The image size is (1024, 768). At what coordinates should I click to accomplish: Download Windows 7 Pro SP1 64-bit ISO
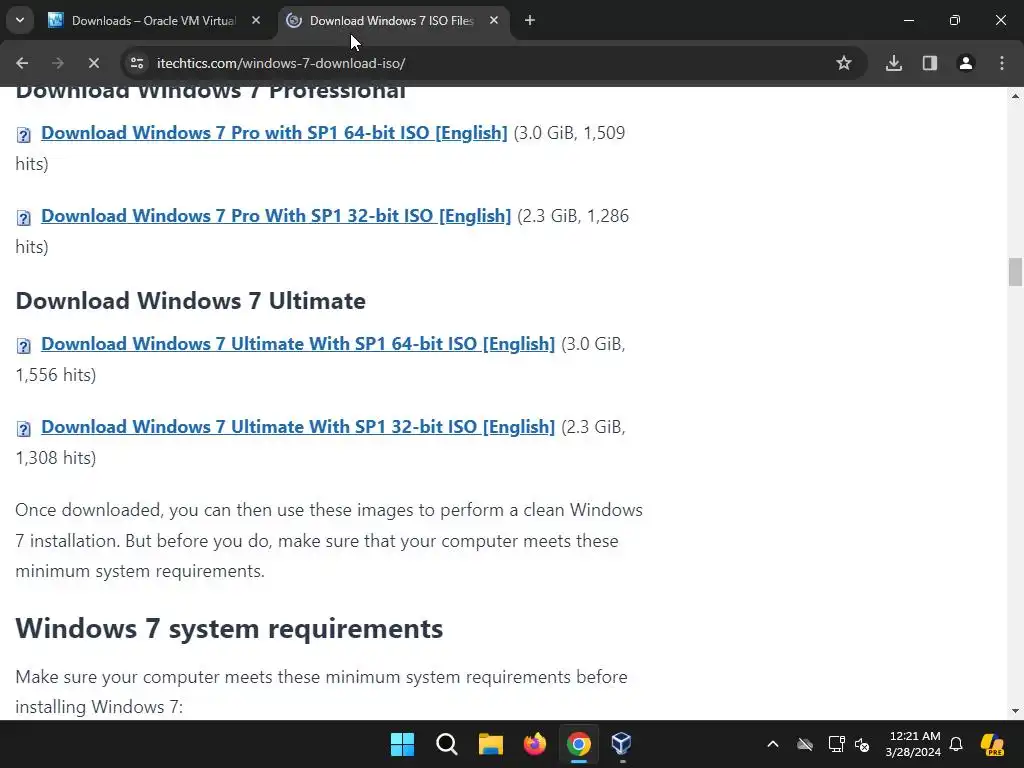pyautogui.click(x=274, y=133)
